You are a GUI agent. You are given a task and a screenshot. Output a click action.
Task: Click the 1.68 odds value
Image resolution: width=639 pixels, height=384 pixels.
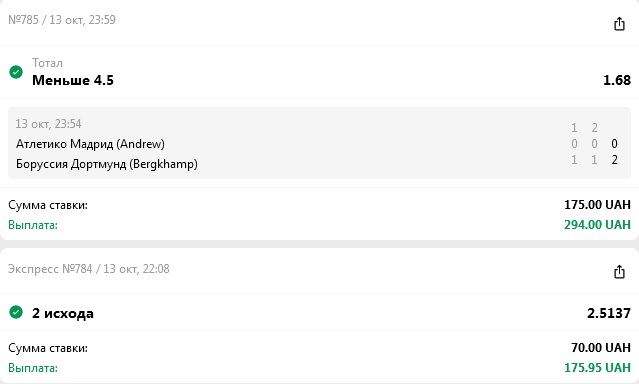coord(617,80)
